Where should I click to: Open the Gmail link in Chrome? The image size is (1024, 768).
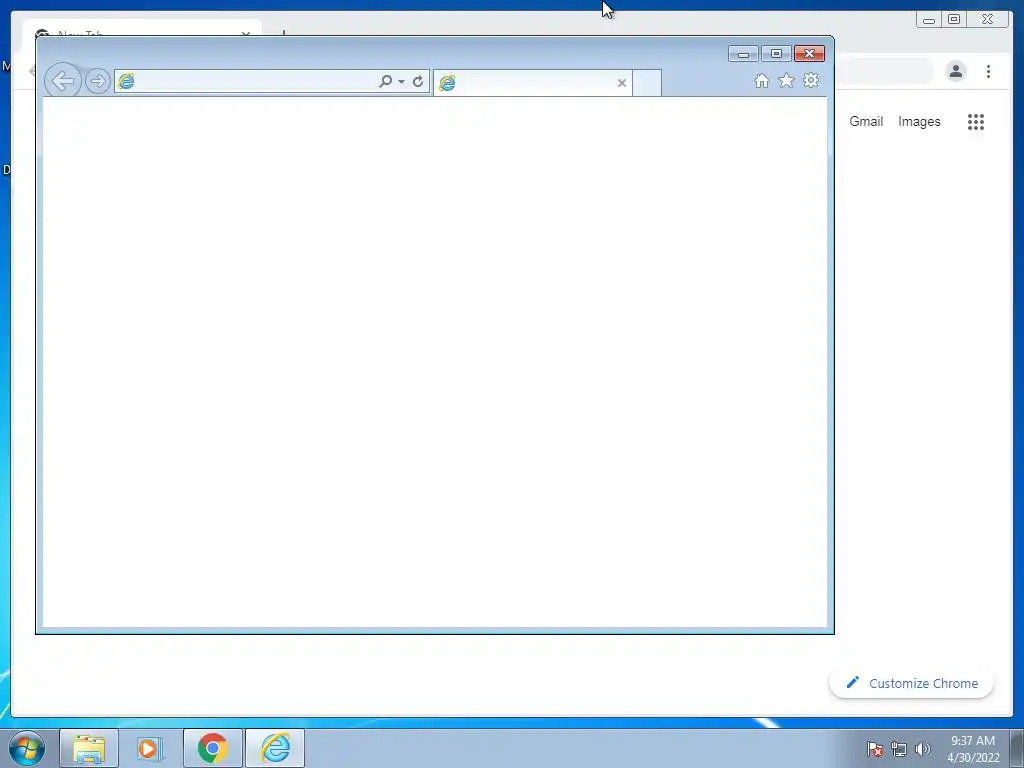866,121
